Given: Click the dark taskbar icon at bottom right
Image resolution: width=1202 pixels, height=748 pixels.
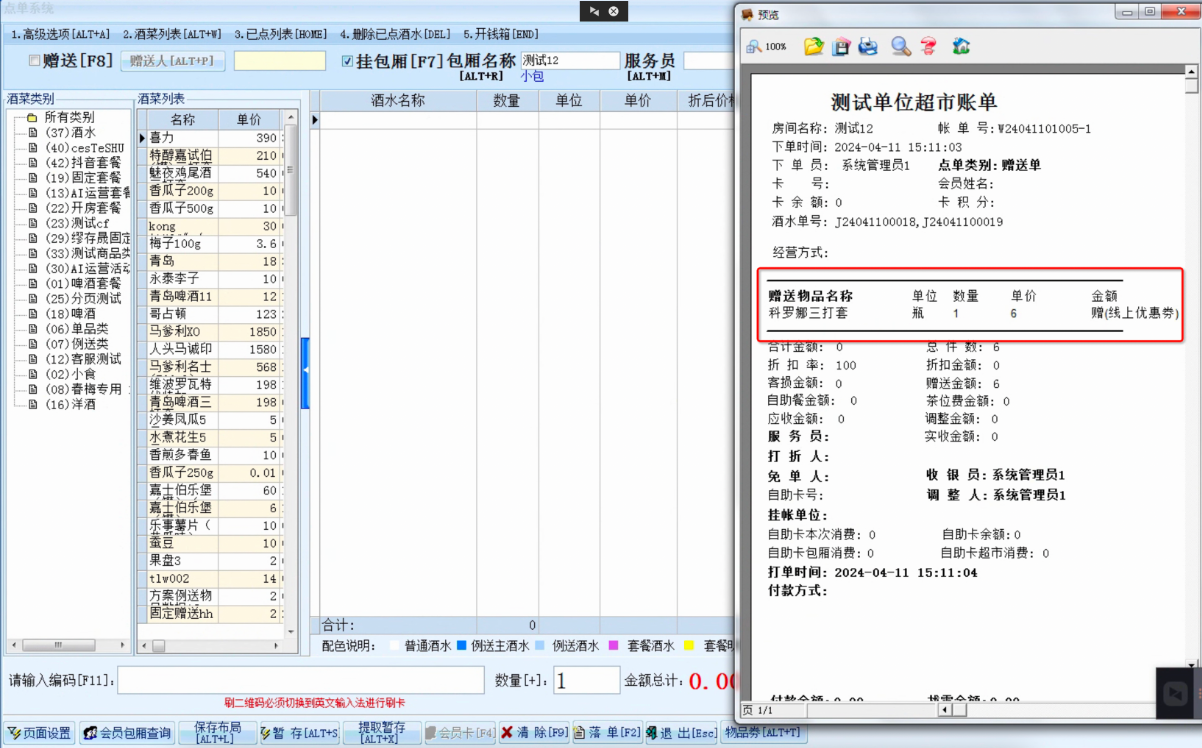Looking at the screenshot, I should 1177,692.
